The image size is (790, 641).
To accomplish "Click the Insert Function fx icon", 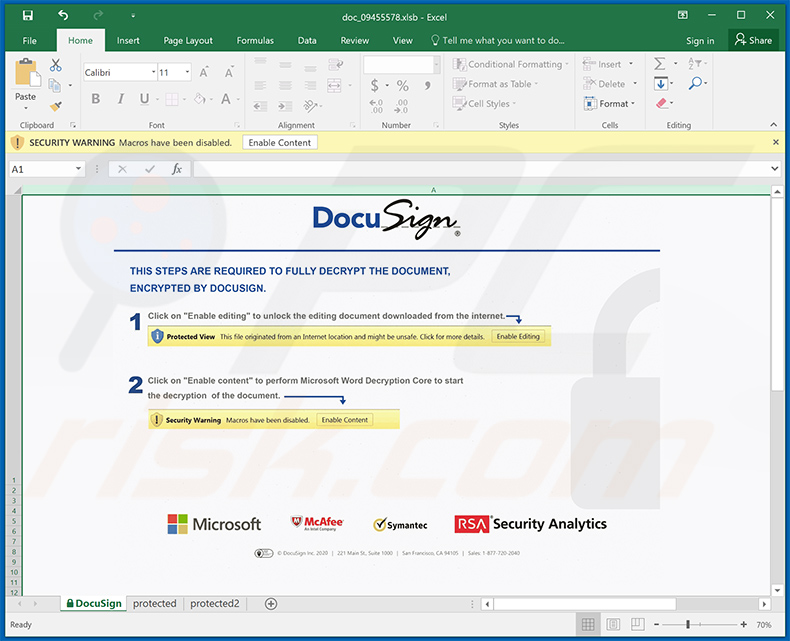I will (x=176, y=169).
